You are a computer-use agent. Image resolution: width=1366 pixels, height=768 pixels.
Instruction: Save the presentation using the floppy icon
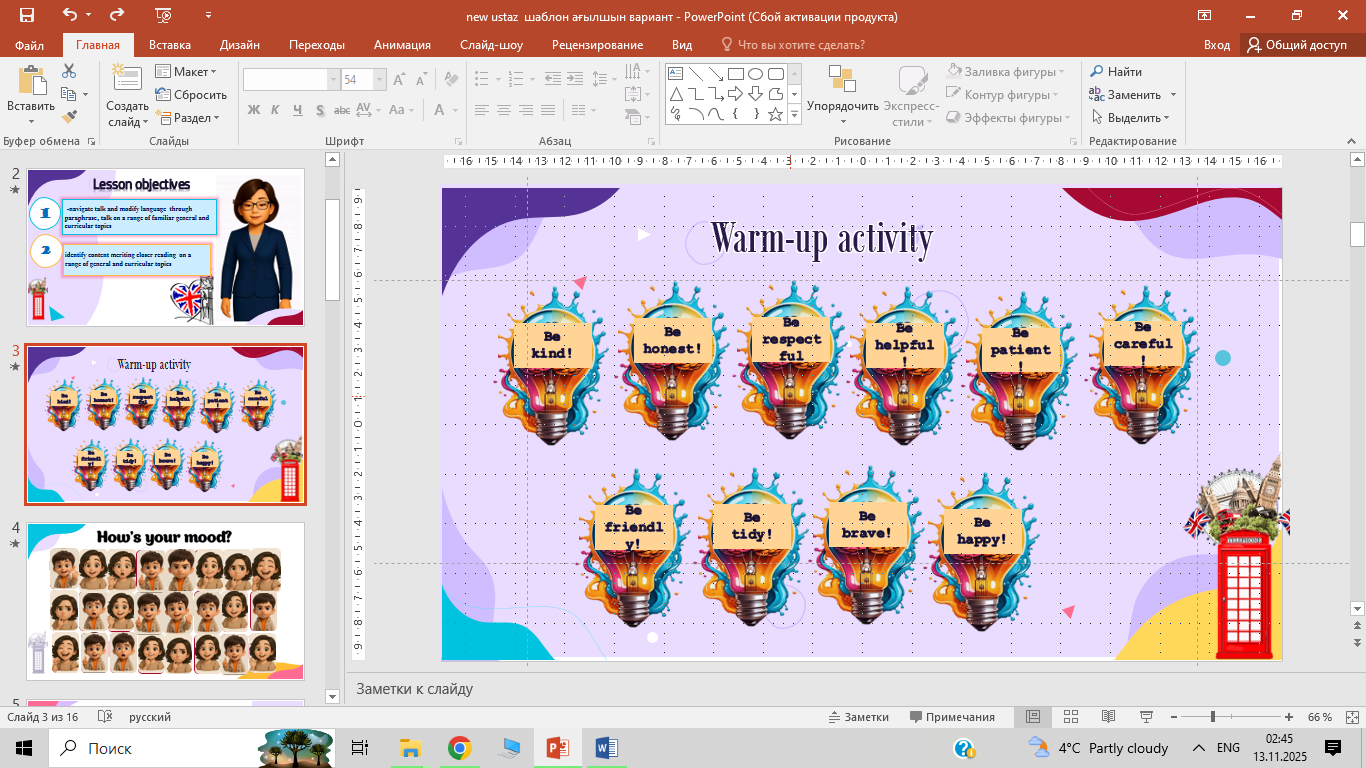26,16
